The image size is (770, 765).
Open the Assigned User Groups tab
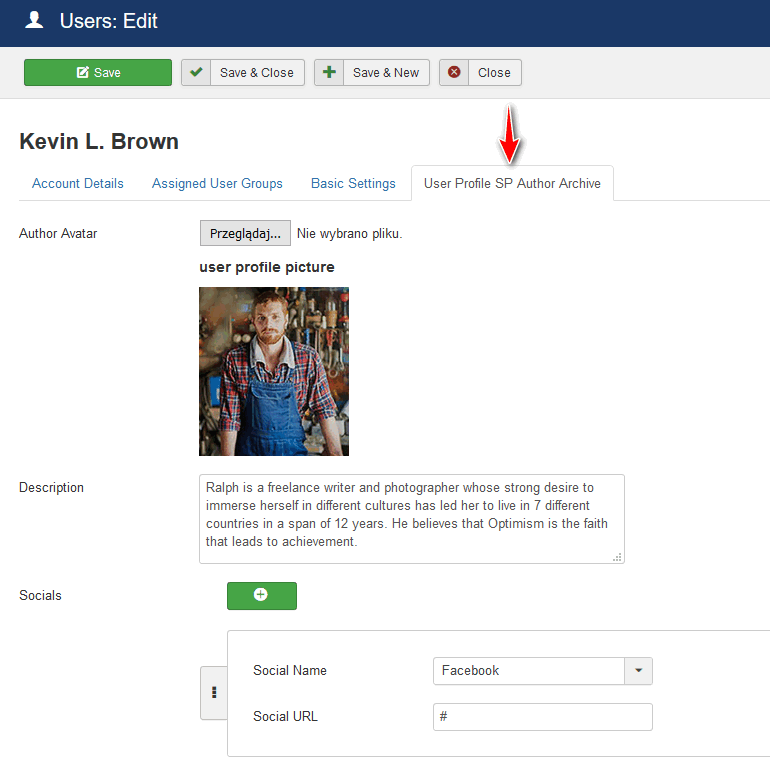click(x=217, y=184)
